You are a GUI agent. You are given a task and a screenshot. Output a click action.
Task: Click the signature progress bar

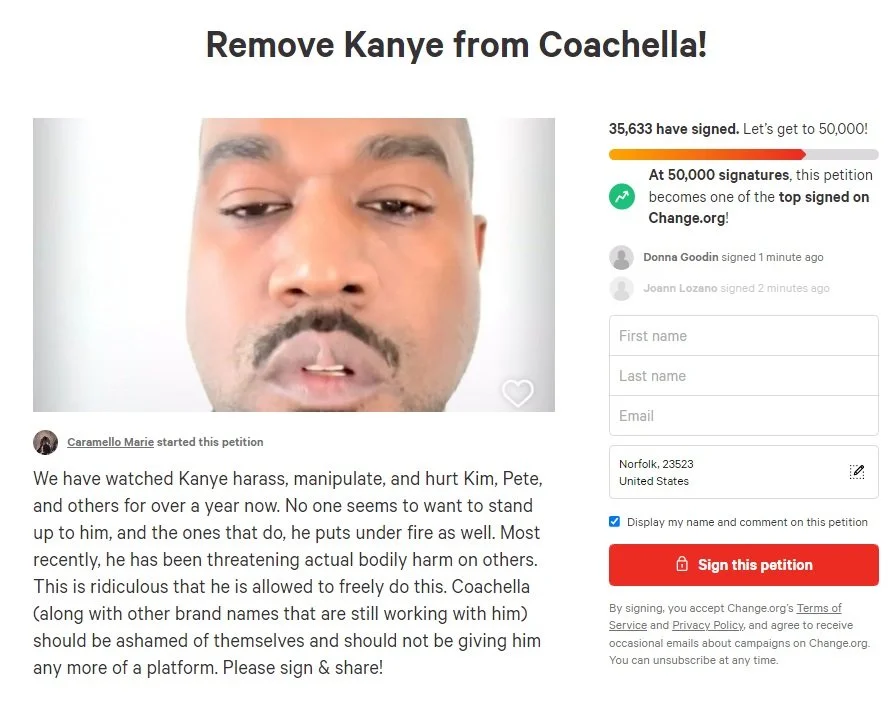[743, 154]
